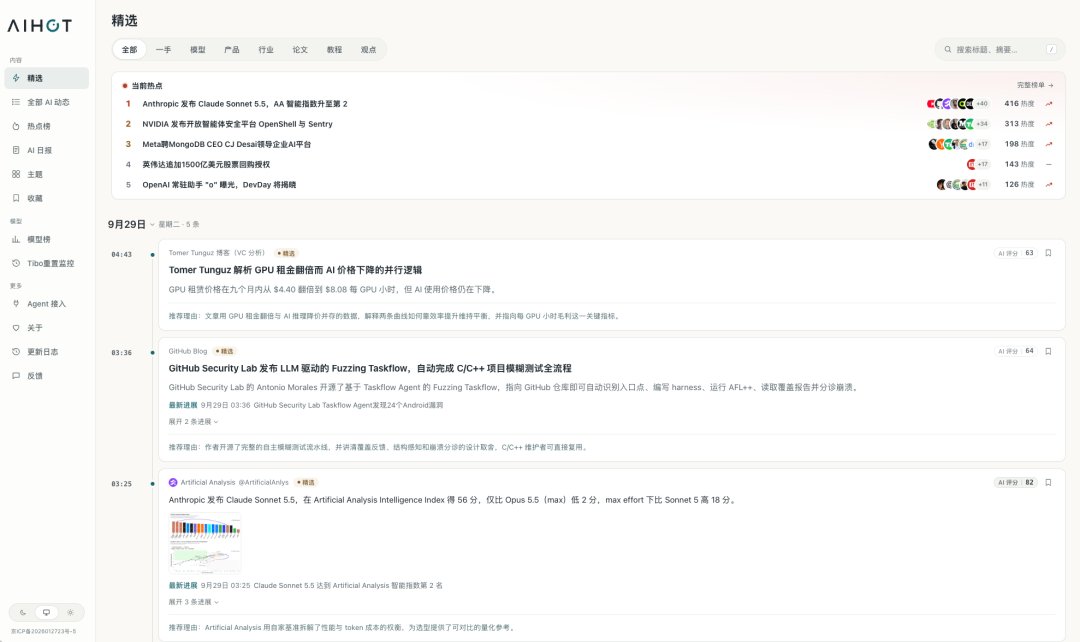
Task: Open the 关于 page from the sidebar
Action: (46, 328)
